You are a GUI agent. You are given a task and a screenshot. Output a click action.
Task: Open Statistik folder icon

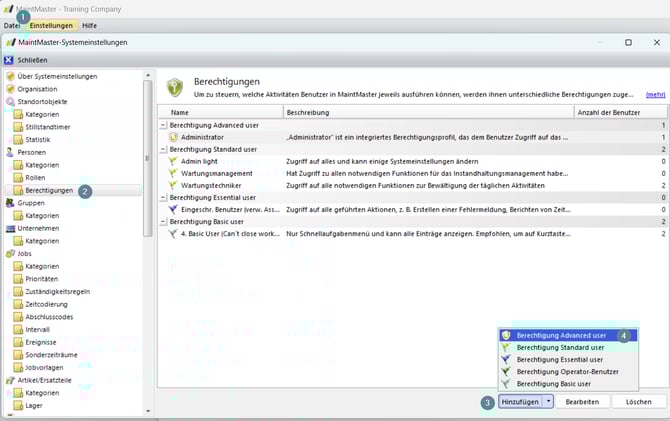tap(18, 140)
